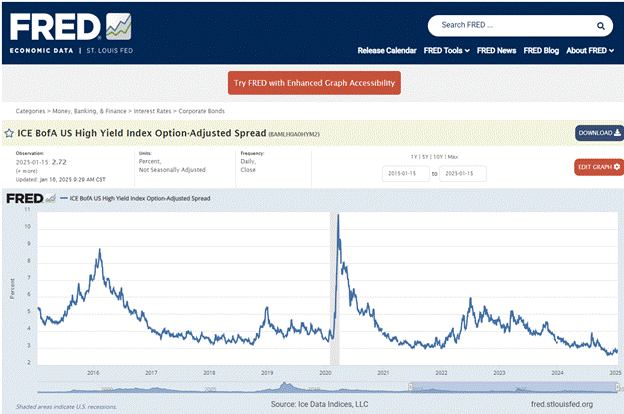
Task: Open the FRED News page
Action: [x=496, y=51]
